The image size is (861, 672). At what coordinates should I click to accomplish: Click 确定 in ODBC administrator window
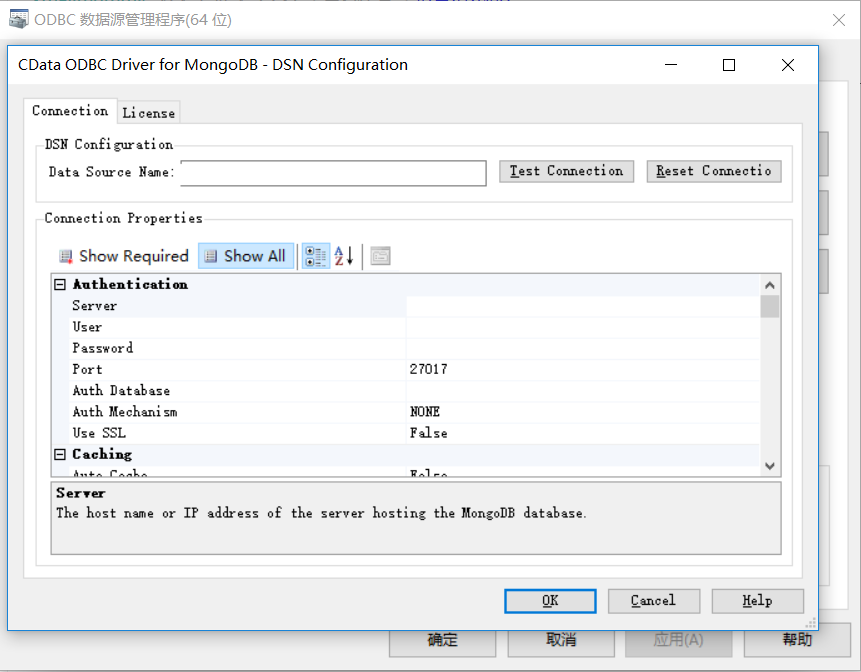[443, 641]
